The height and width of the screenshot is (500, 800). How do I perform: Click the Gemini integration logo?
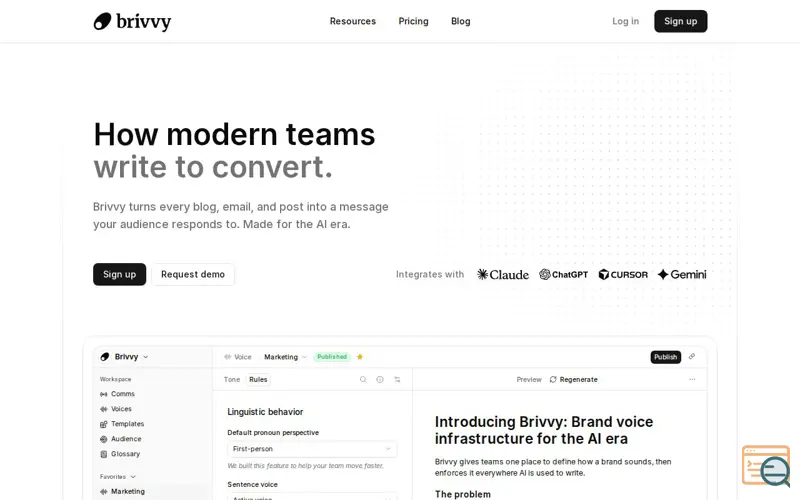click(x=682, y=274)
